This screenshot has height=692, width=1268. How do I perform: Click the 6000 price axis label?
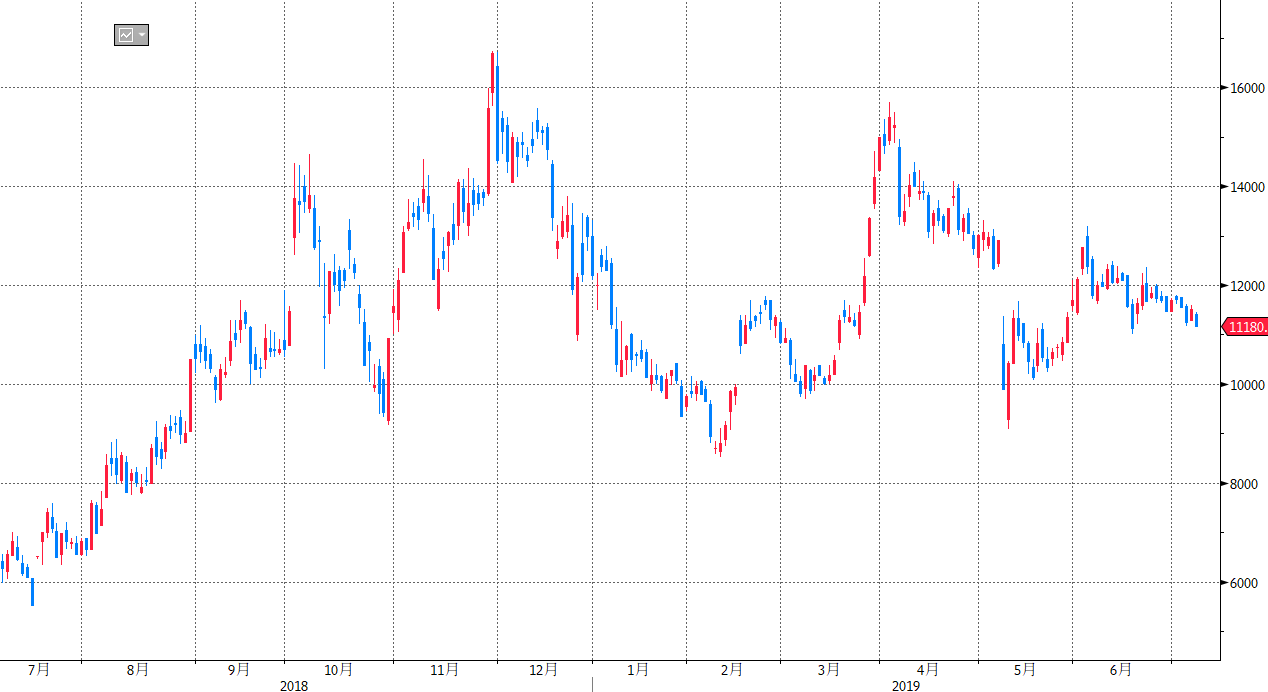click(1243, 583)
